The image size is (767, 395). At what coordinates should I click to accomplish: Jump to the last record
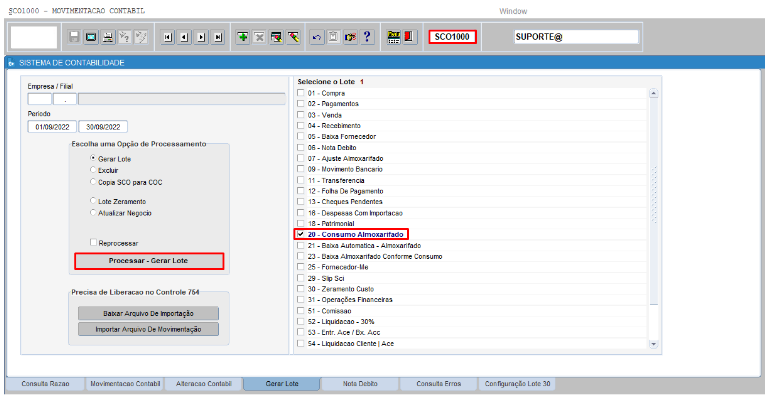(x=218, y=37)
